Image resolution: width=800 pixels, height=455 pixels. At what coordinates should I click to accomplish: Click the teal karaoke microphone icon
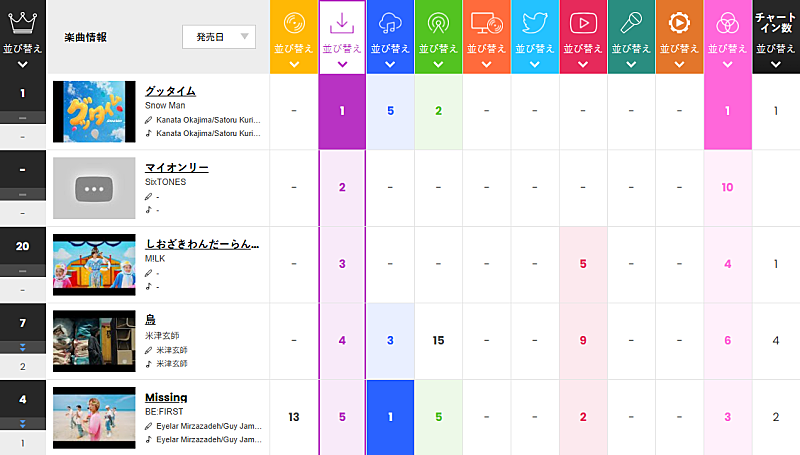pyautogui.click(x=631, y=23)
